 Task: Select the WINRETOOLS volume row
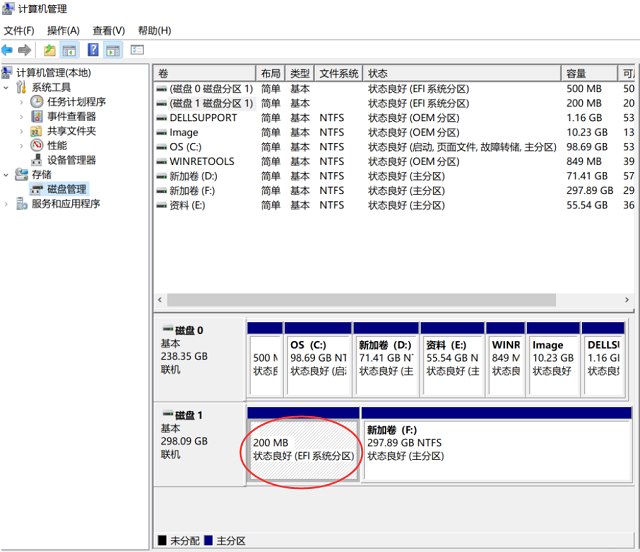click(x=394, y=161)
